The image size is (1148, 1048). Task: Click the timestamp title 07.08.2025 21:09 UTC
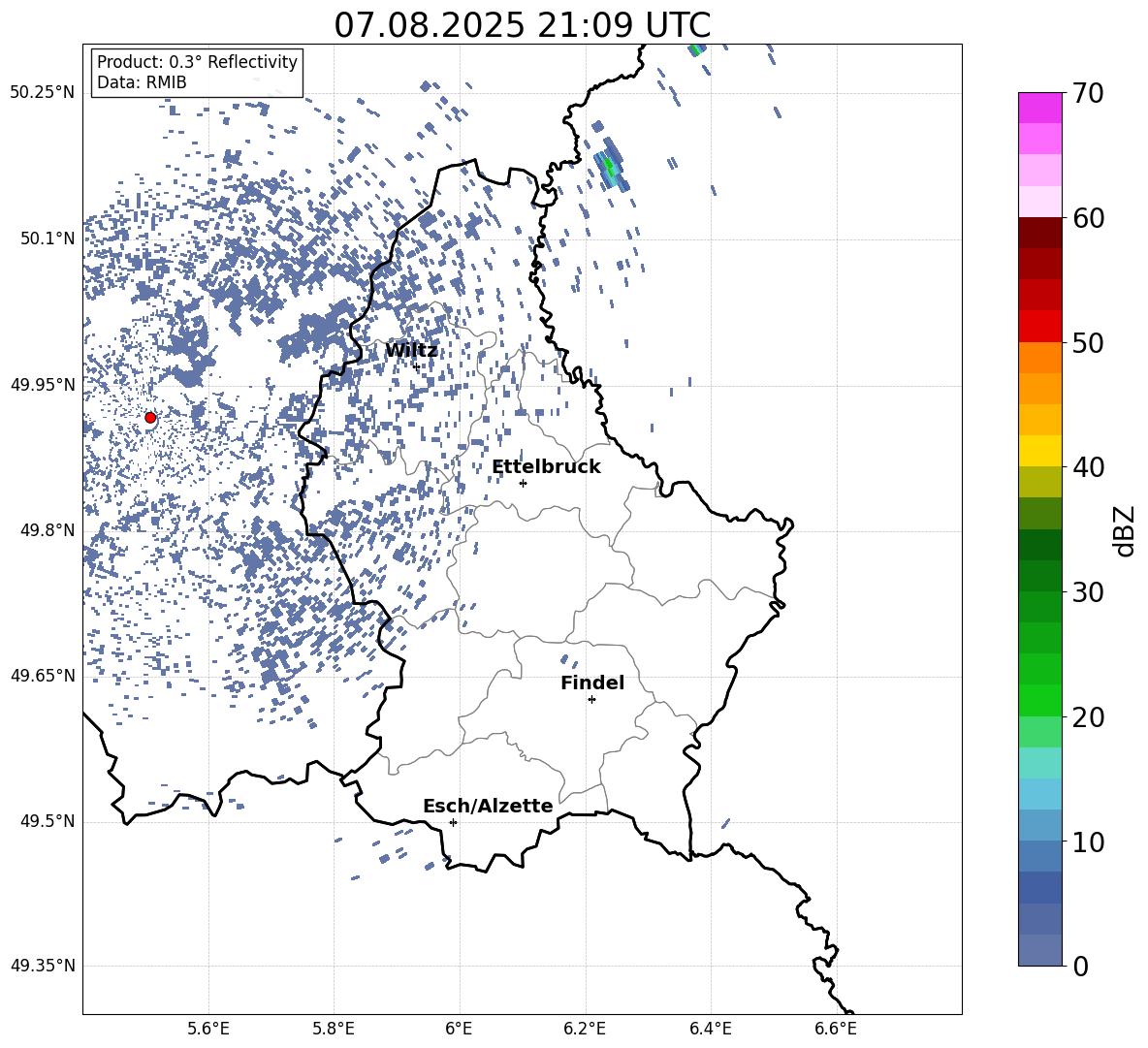tap(522, 25)
